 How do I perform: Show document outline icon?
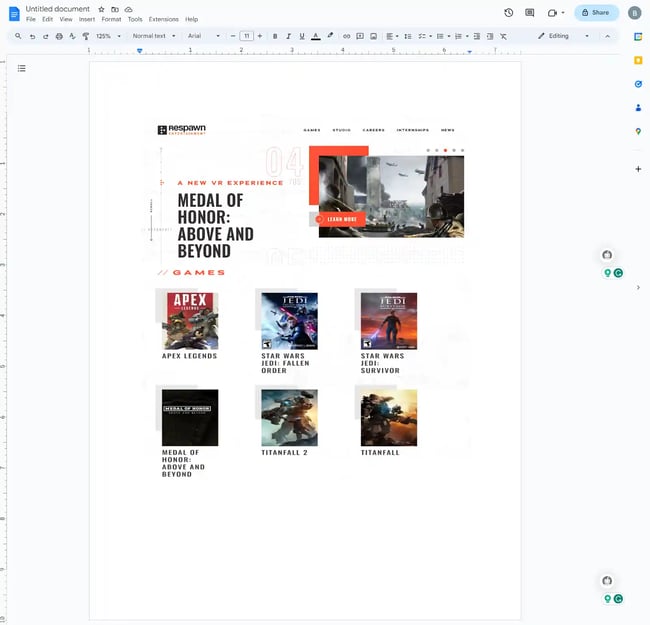tap(22, 68)
